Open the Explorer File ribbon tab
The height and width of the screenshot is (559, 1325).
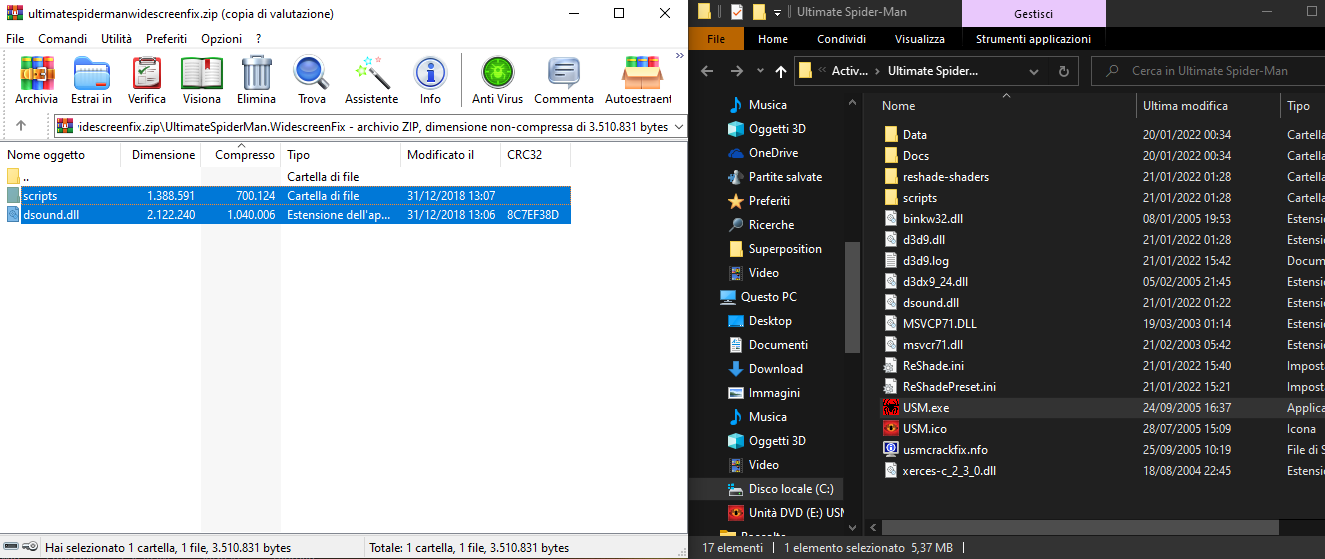tap(716, 39)
